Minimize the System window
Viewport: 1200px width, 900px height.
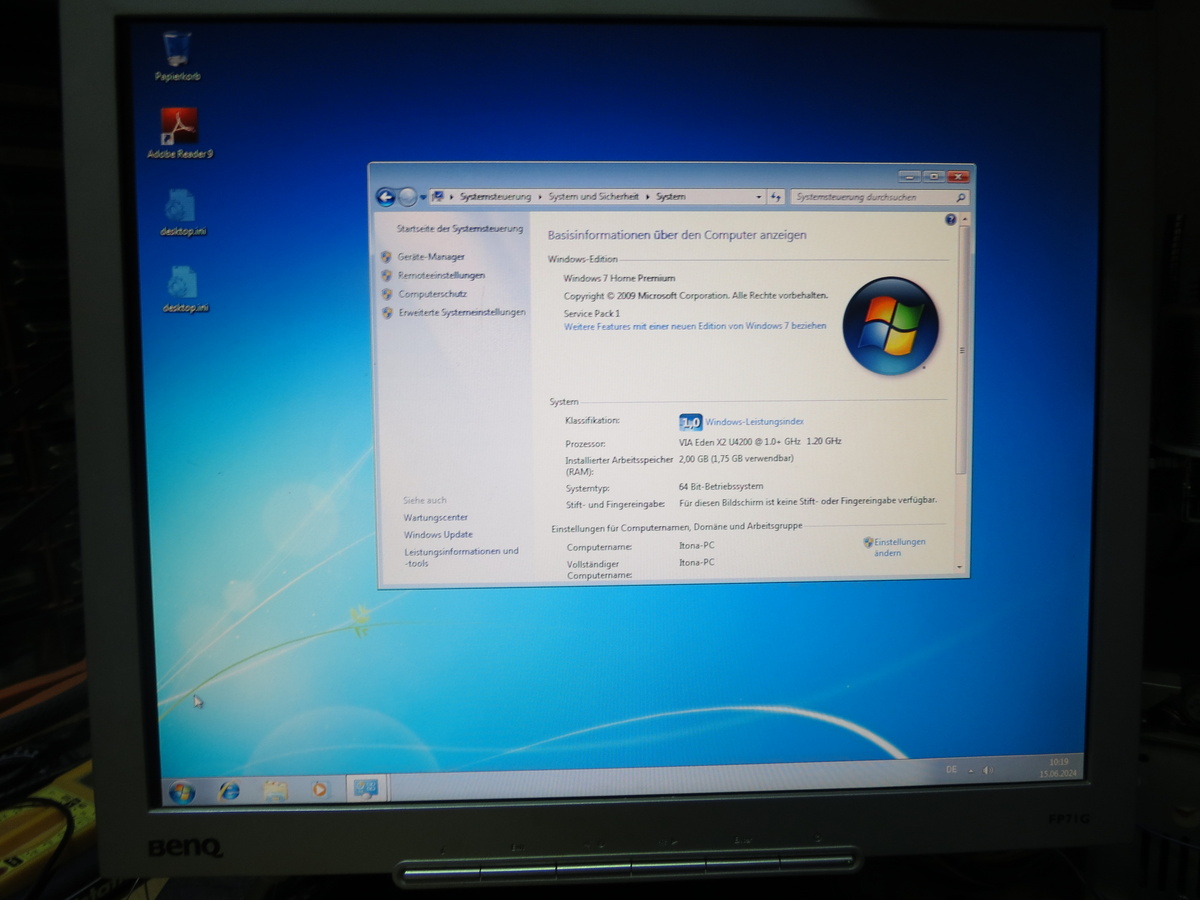coord(908,176)
